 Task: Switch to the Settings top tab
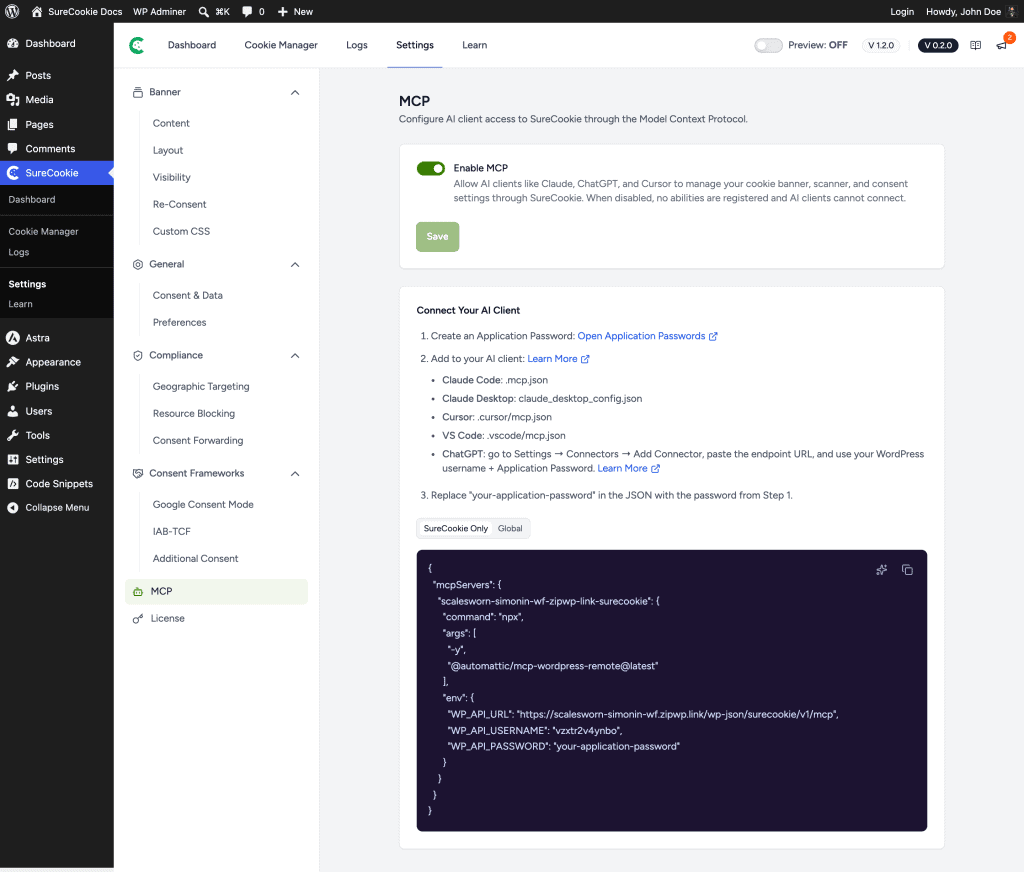pyautogui.click(x=415, y=45)
